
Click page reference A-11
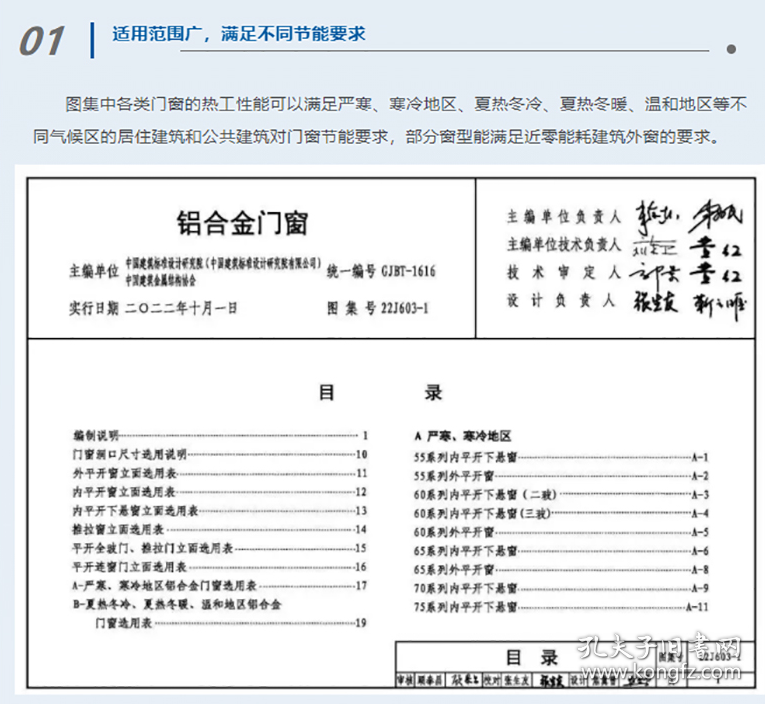pos(697,607)
